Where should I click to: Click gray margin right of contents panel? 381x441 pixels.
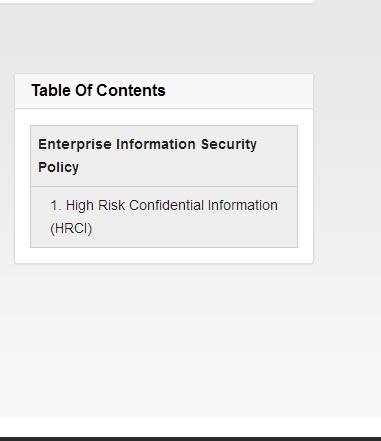[x=347, y=168]
